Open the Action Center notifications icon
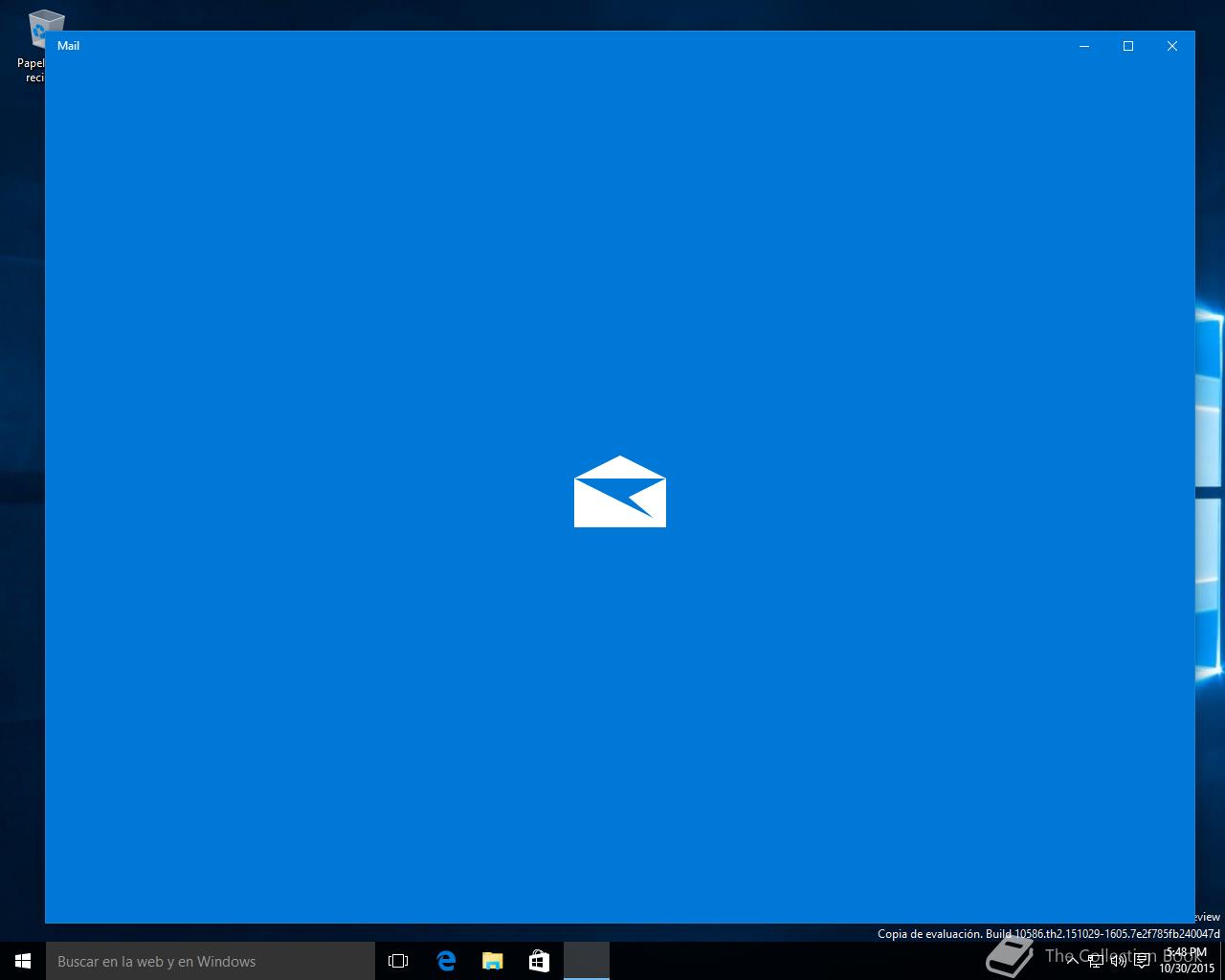 [x=1142, y=961]
